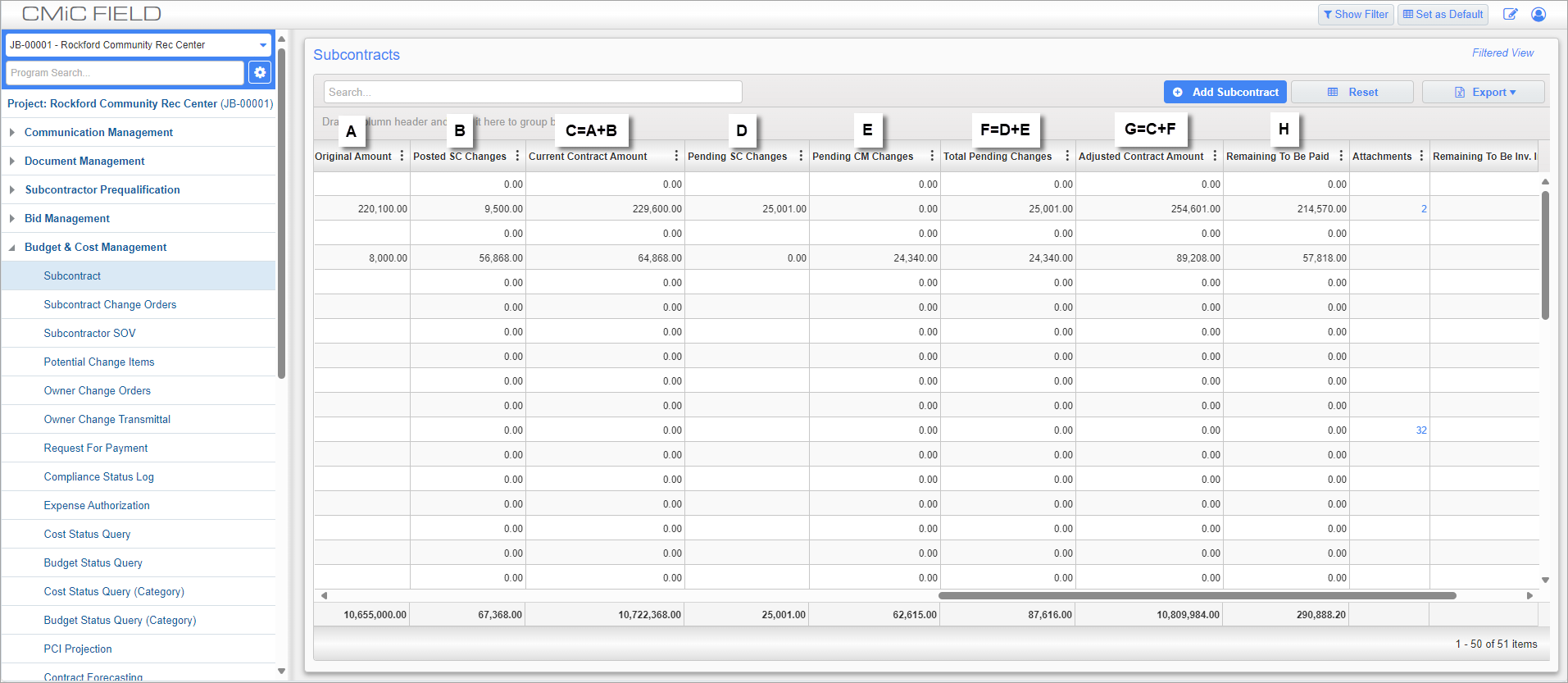The image size is (1568, 683).
Task: Open Subcontractor SOV
Action: click(89, 333)
